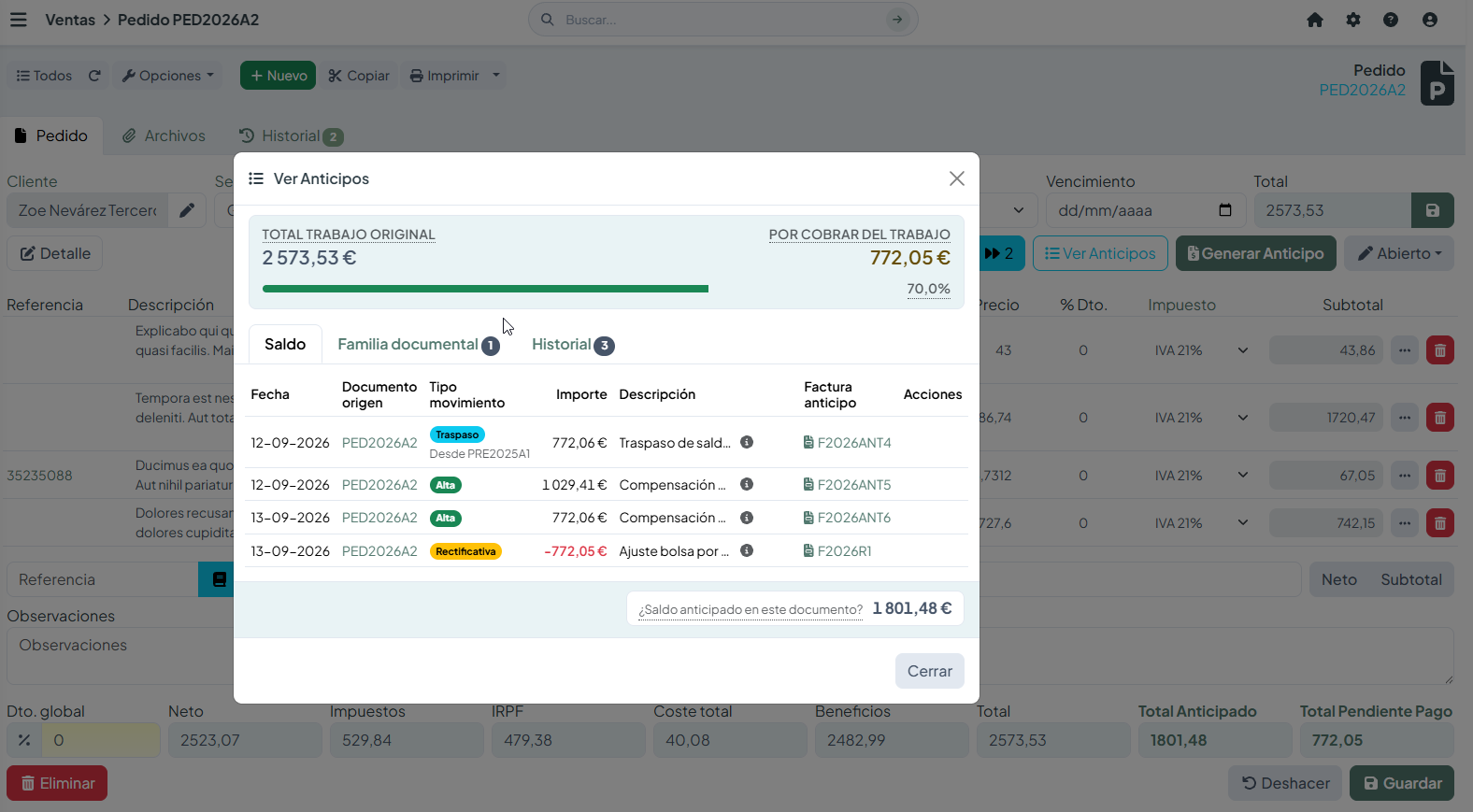Open settings gear icon in header
1473x812 pixels.
coord(1353,20)
